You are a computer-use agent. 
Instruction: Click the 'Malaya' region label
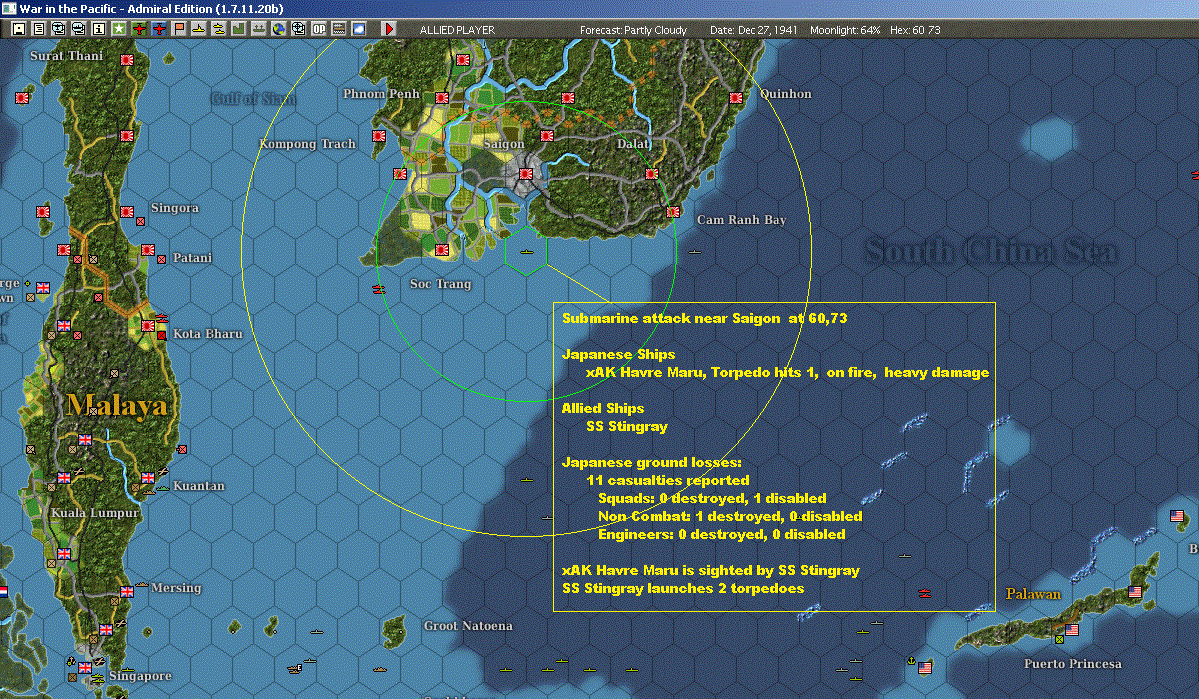(116, 405)
